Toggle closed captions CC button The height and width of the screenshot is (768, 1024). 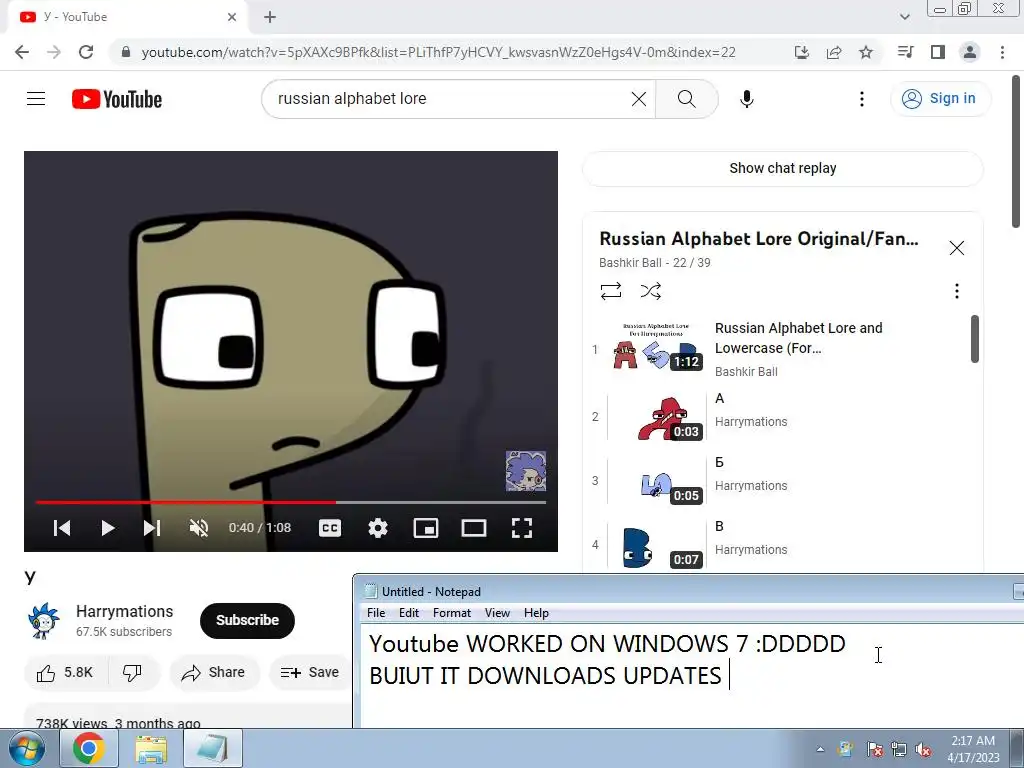pyautogui.click(x=330, y=528)
